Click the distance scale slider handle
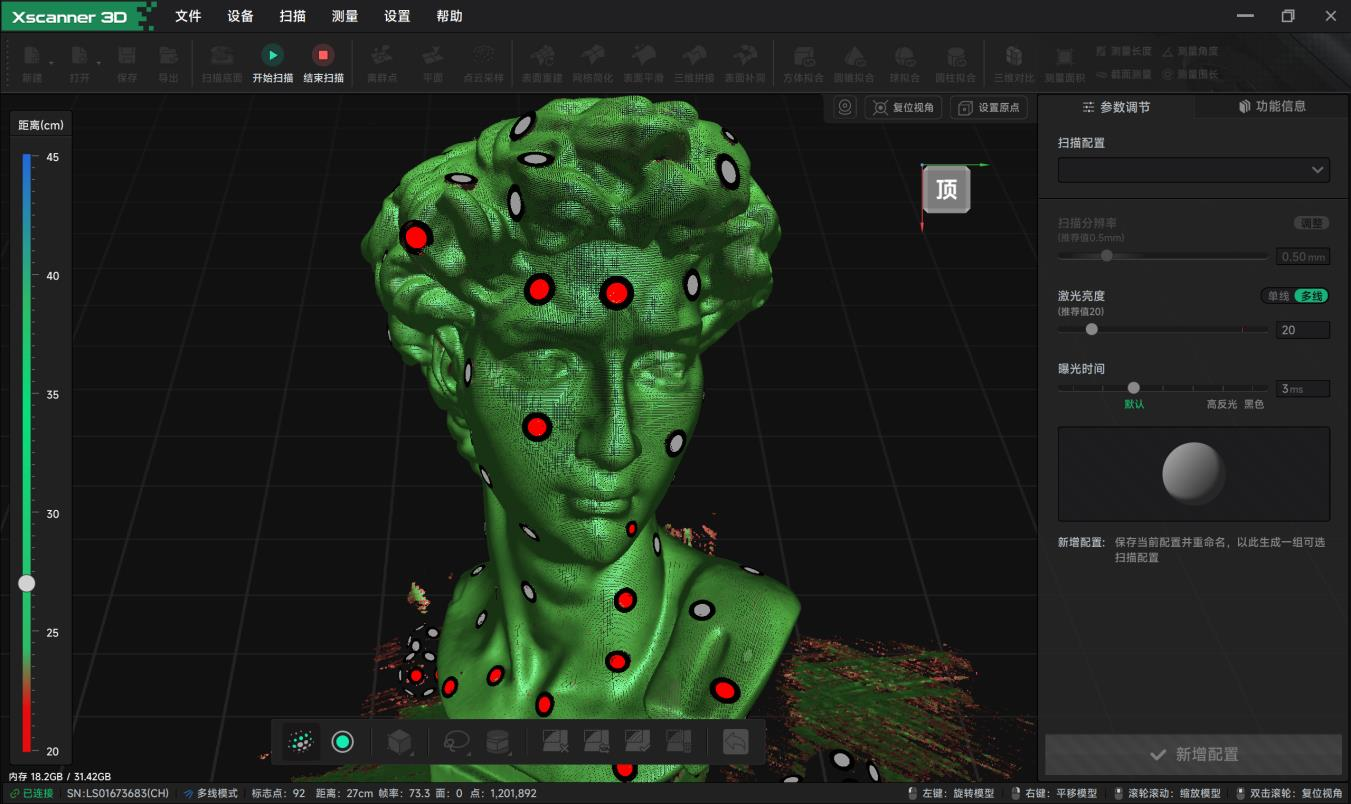Screen dimensions: 1351x804 coord(26,583)
